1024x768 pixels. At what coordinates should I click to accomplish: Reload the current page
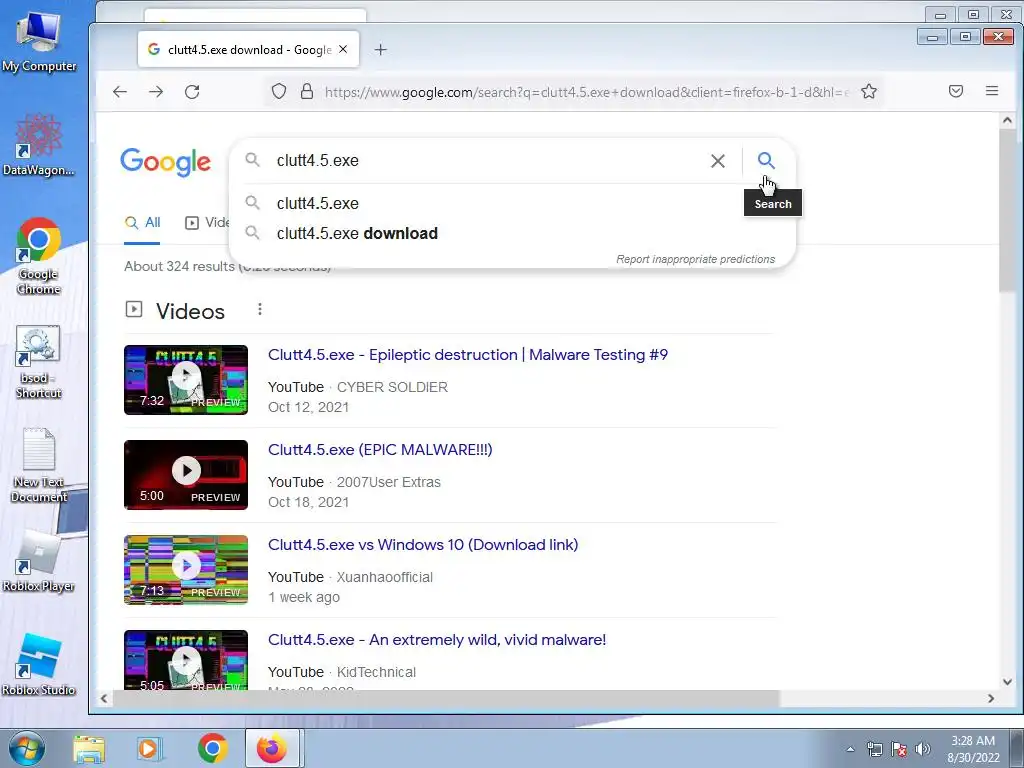[x=192, y=91]
